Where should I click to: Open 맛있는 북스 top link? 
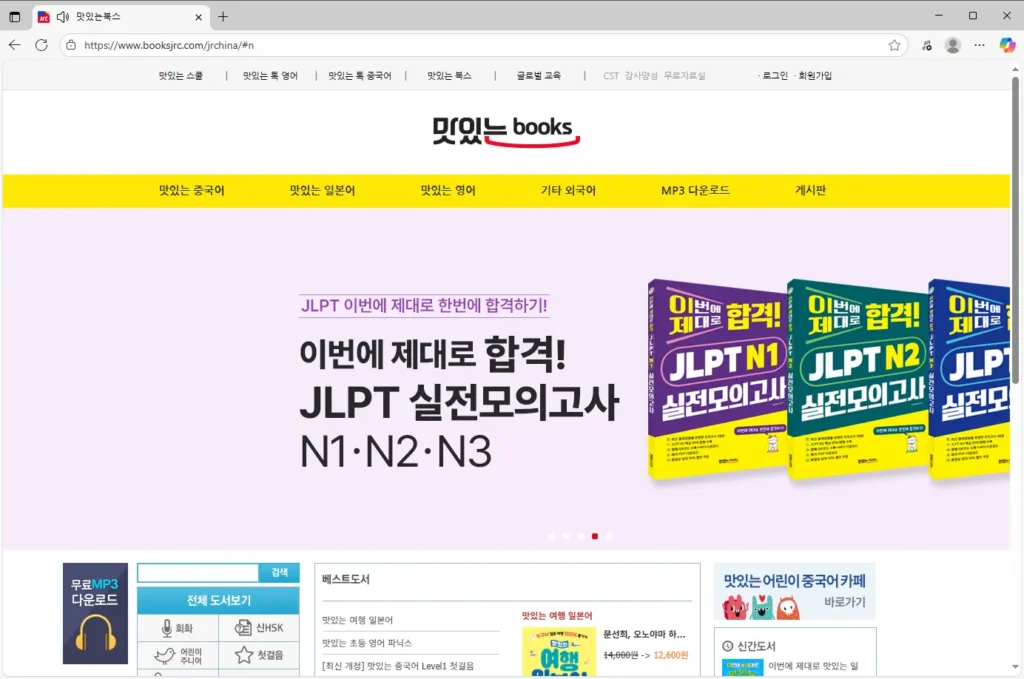(x=449, y=76)
